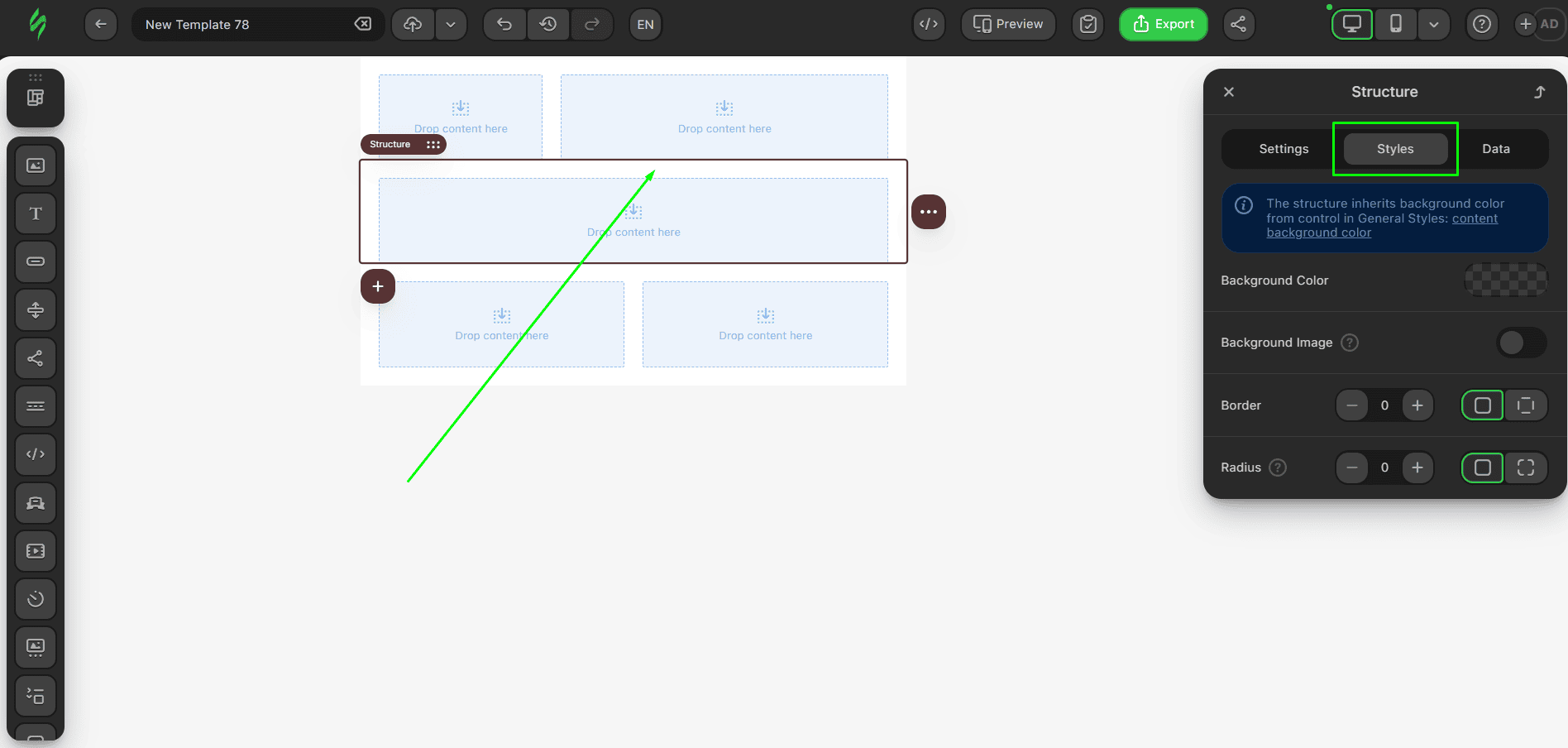Select the HTML code block icon
The height and width of the screenshot is (748, 1568).
click(x=36, y=454)
